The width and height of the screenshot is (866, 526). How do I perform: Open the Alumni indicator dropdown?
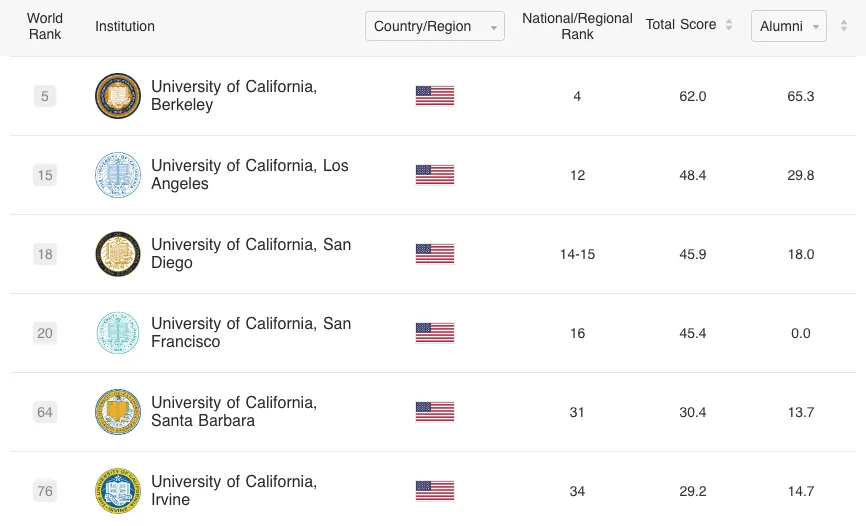(788, 26)
